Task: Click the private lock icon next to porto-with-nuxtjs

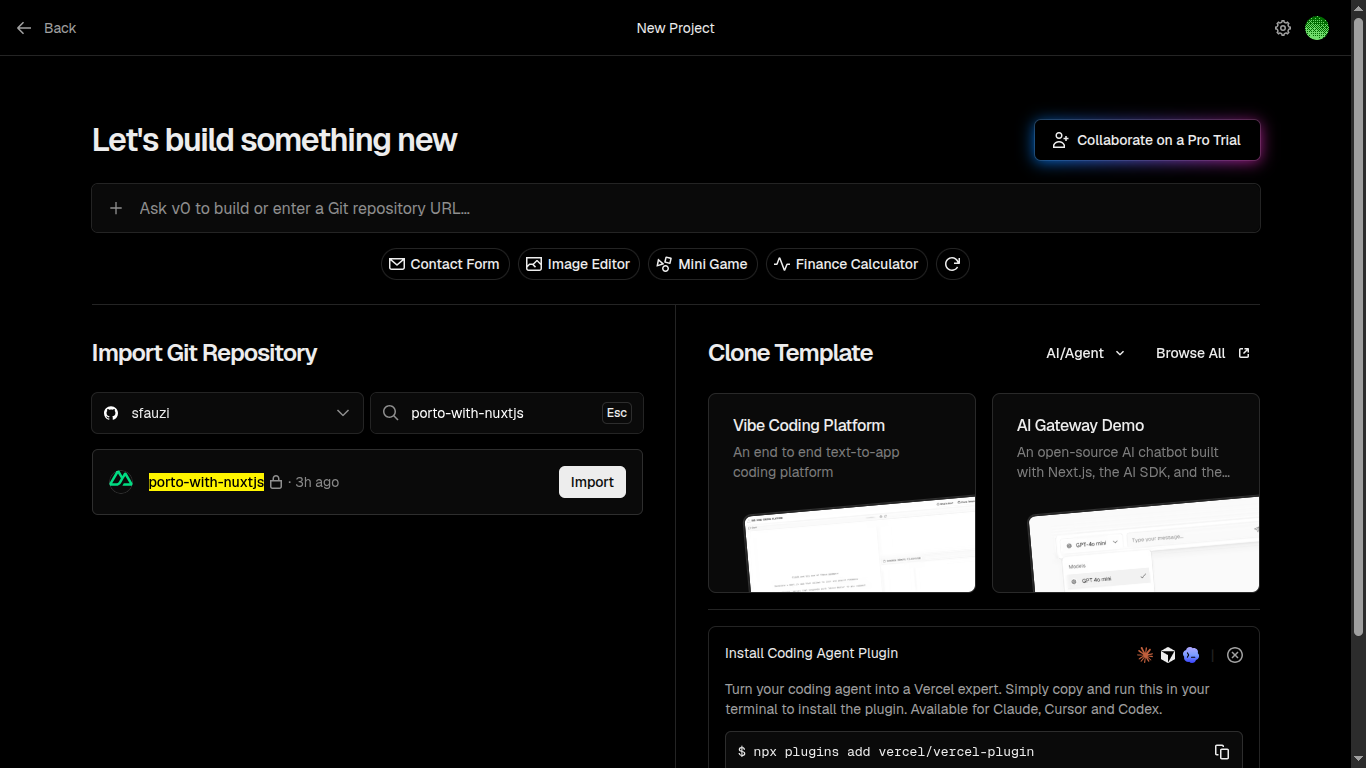Action: click(276, 482)
